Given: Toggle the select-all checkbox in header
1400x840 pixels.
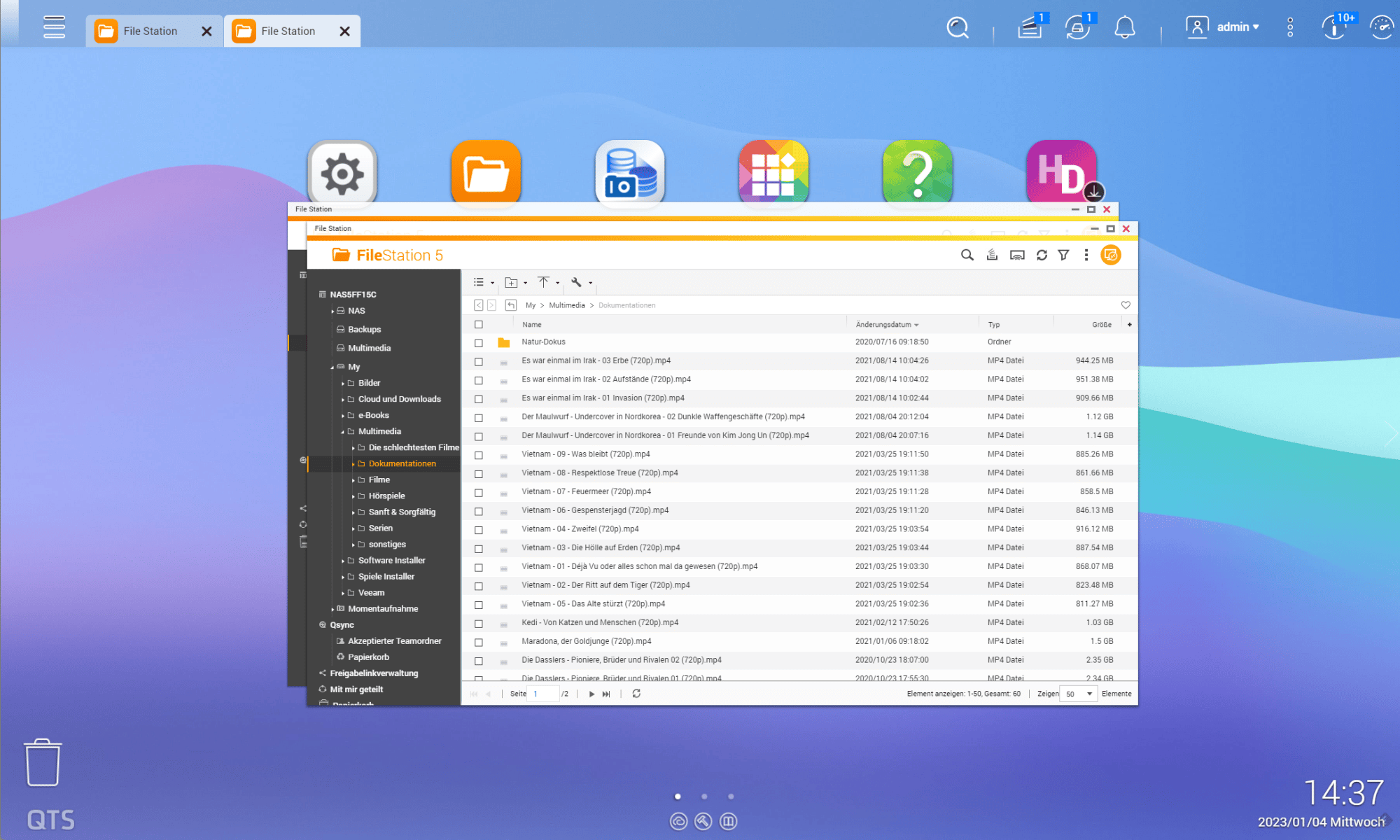Looking at the screenshot, I should pyautogui.click(x=479, y=325).
